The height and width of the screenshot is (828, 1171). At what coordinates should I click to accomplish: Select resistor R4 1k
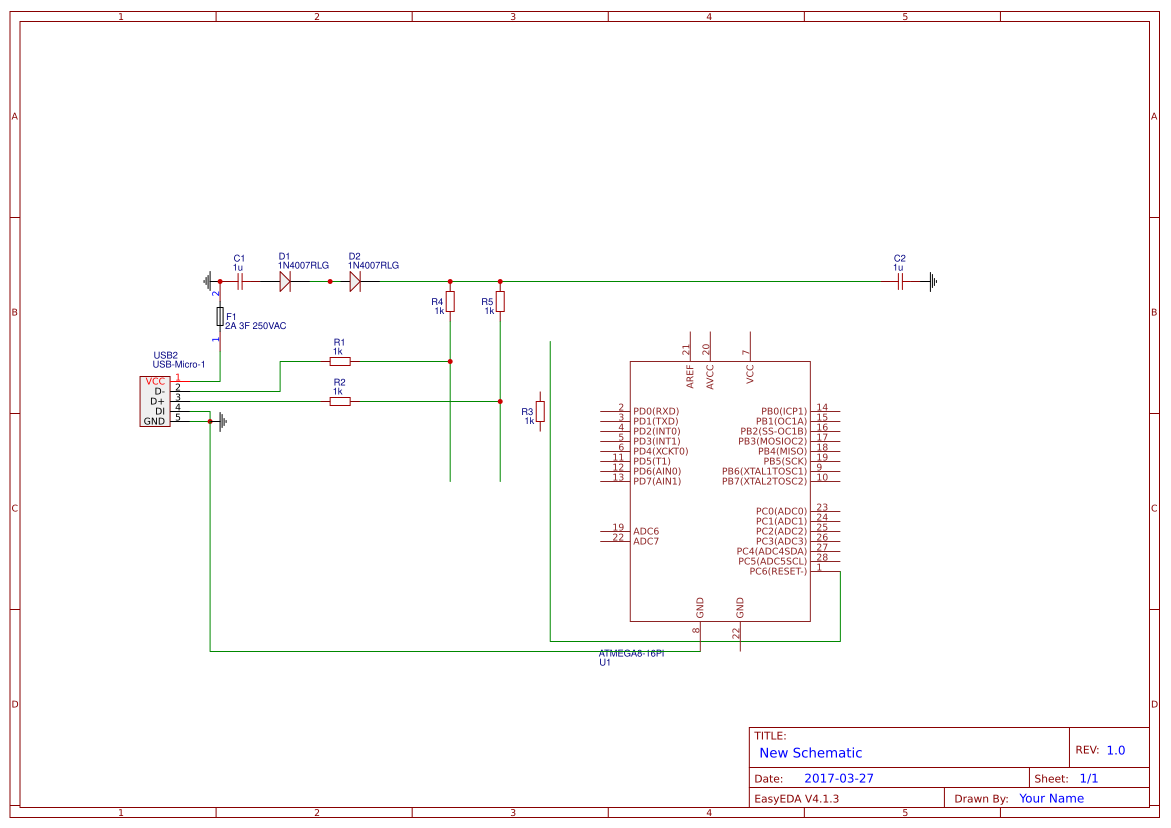click(450, 303)
